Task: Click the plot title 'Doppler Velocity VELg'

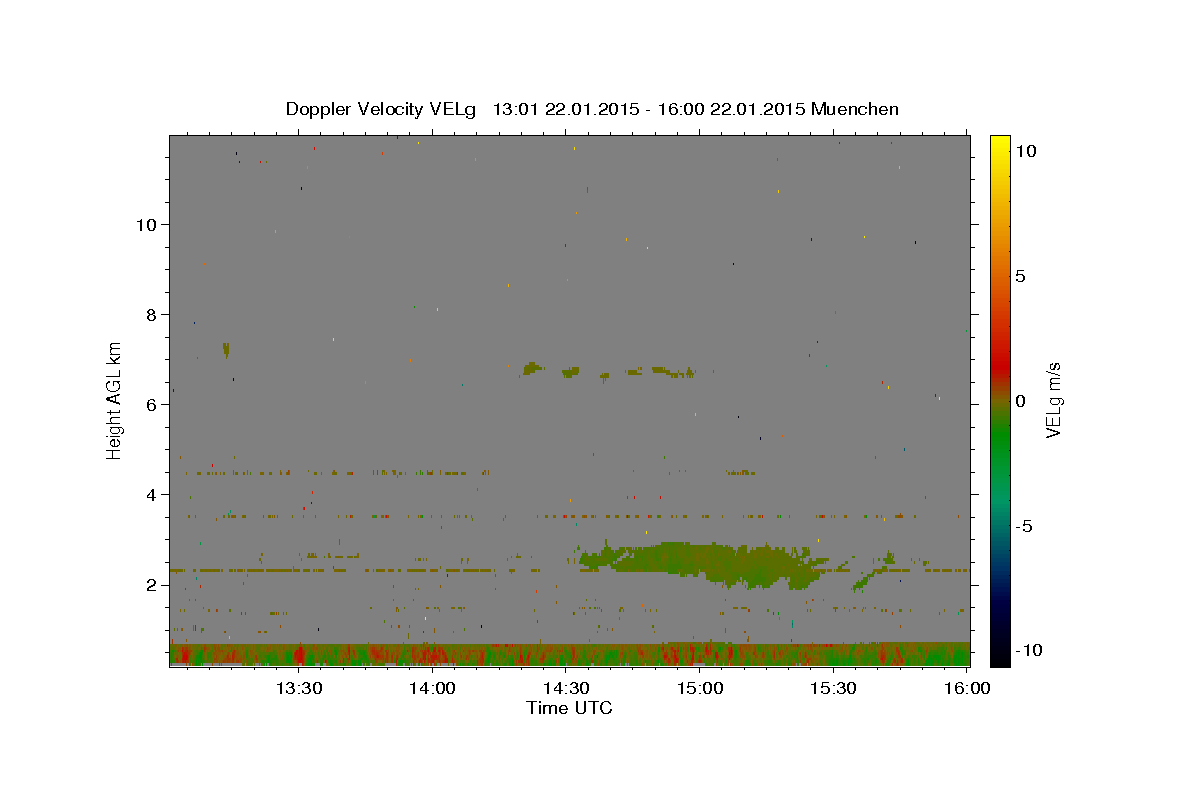Action: point(381,109)
